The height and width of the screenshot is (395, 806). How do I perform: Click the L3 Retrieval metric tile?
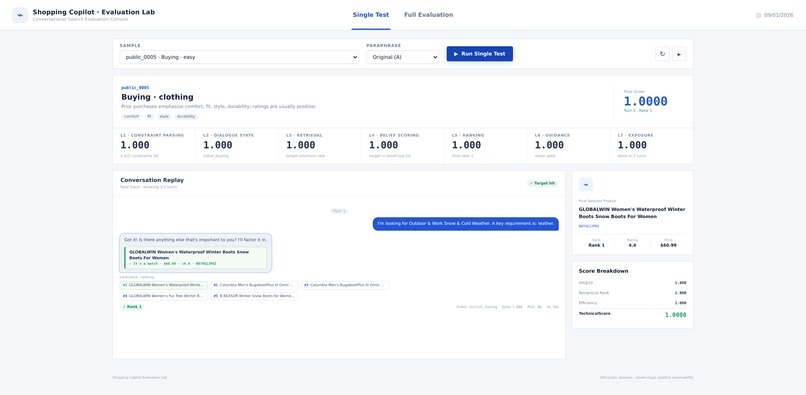(320, 146)
